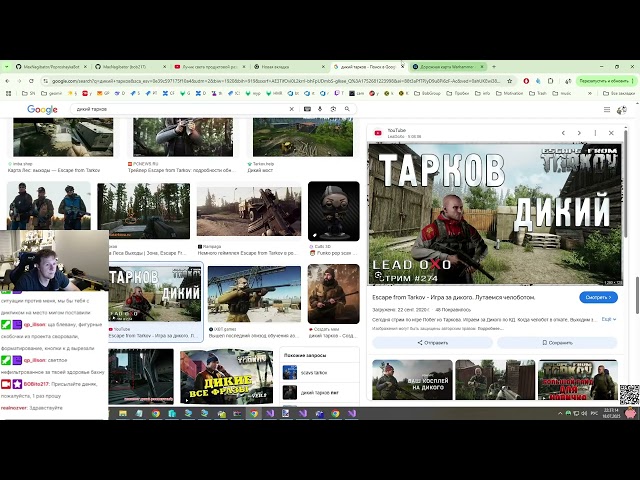Open File Explorer from taskbar

122,413
